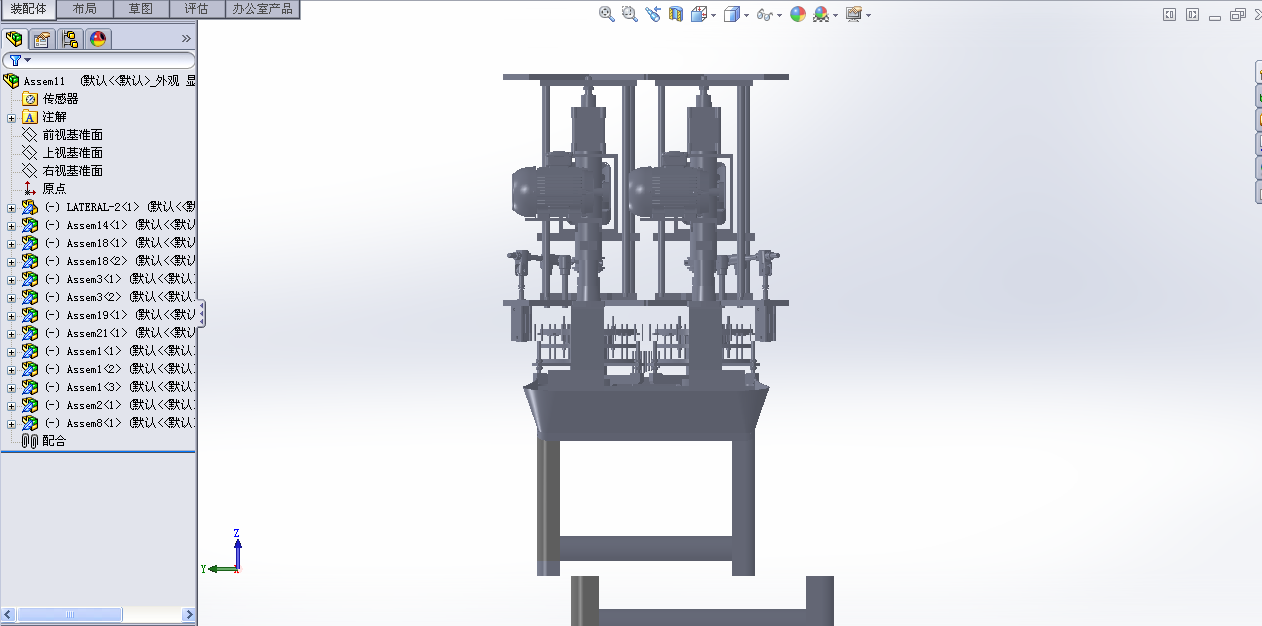
Task: Open the DisplayManager color ball tab
Action: pos(98,39)
